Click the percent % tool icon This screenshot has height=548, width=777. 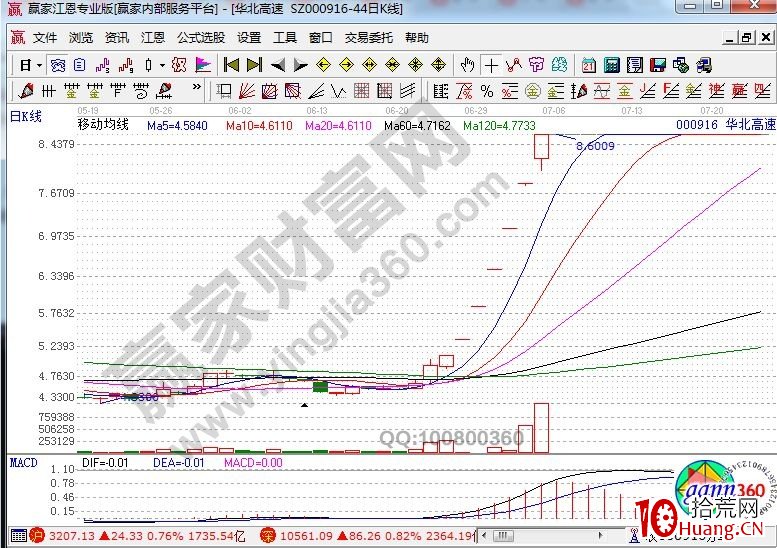click(x=487, y=91)
